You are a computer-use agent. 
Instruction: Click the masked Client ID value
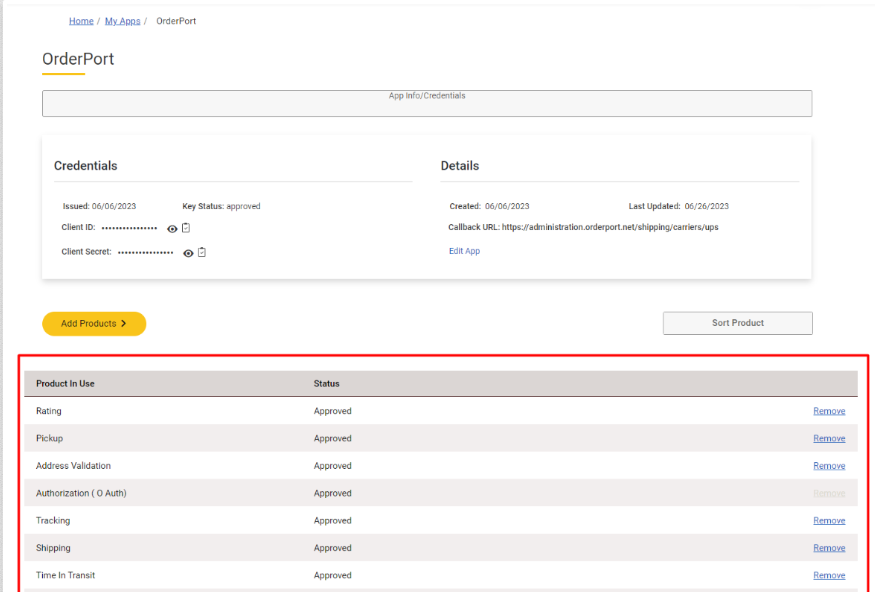tap(129, 228)
